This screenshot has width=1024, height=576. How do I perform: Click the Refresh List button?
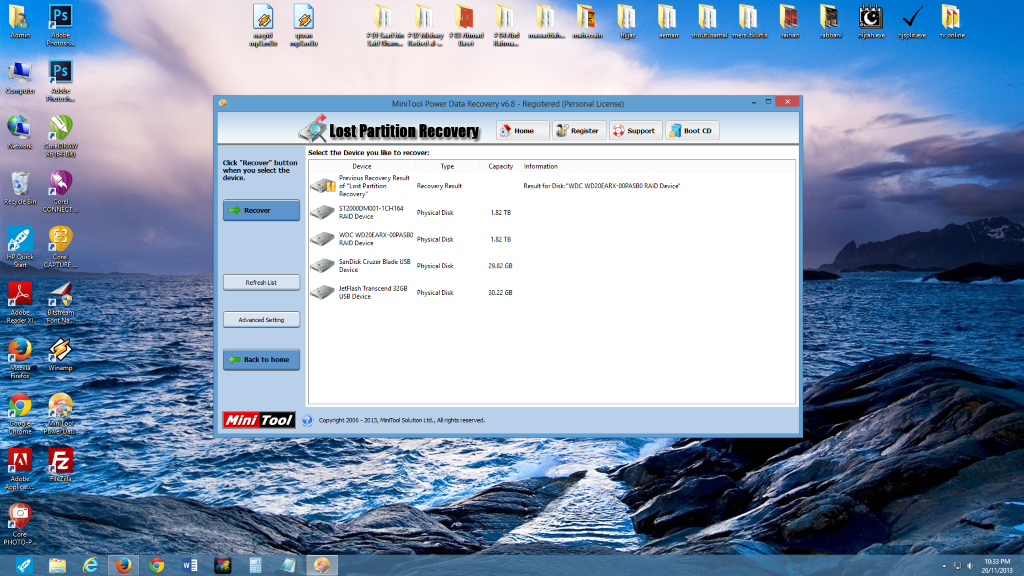[261, 282]
